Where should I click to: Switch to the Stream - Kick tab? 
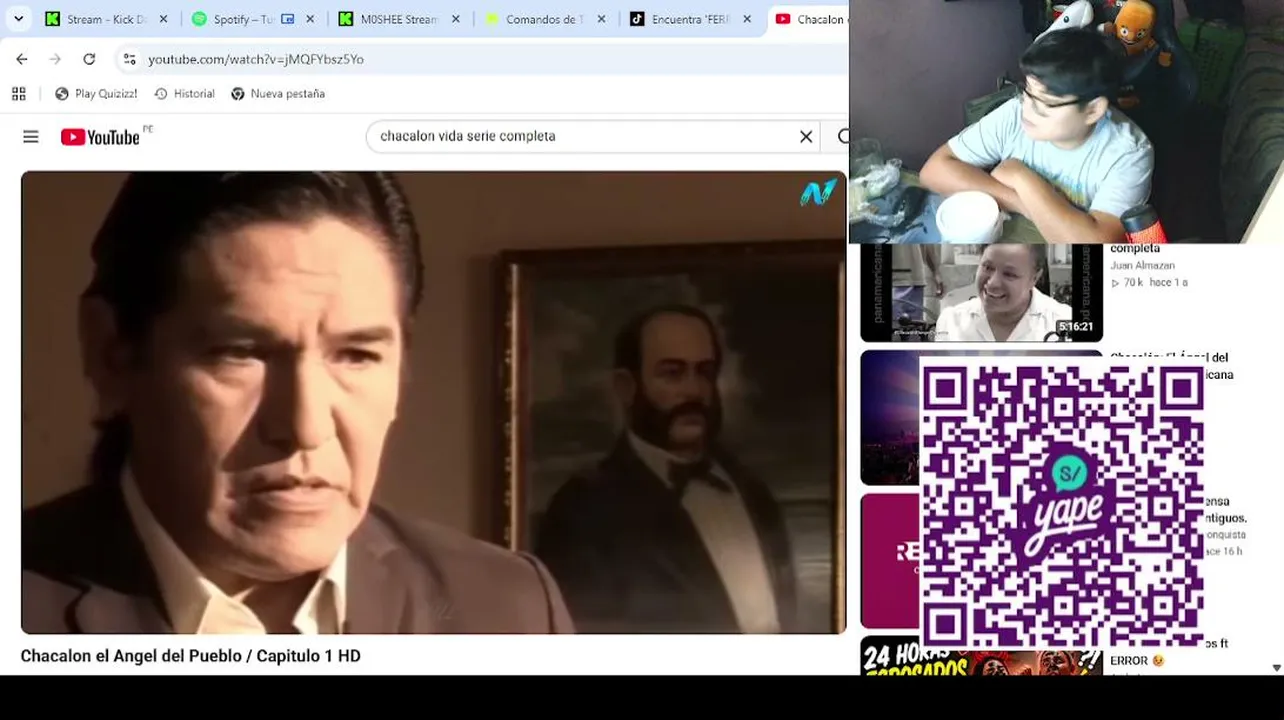97,19
